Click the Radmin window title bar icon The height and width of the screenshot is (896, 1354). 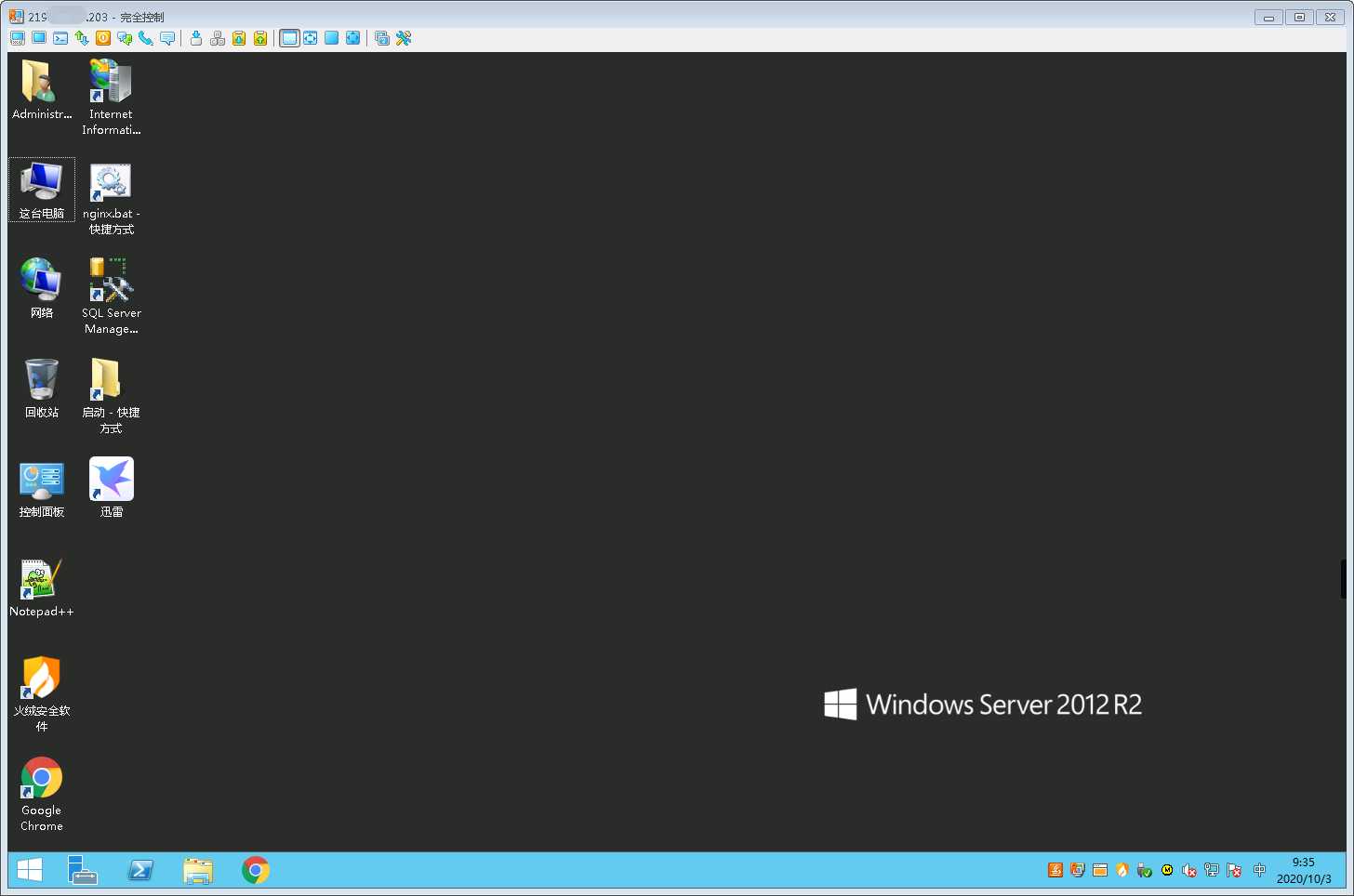point(17,16)
